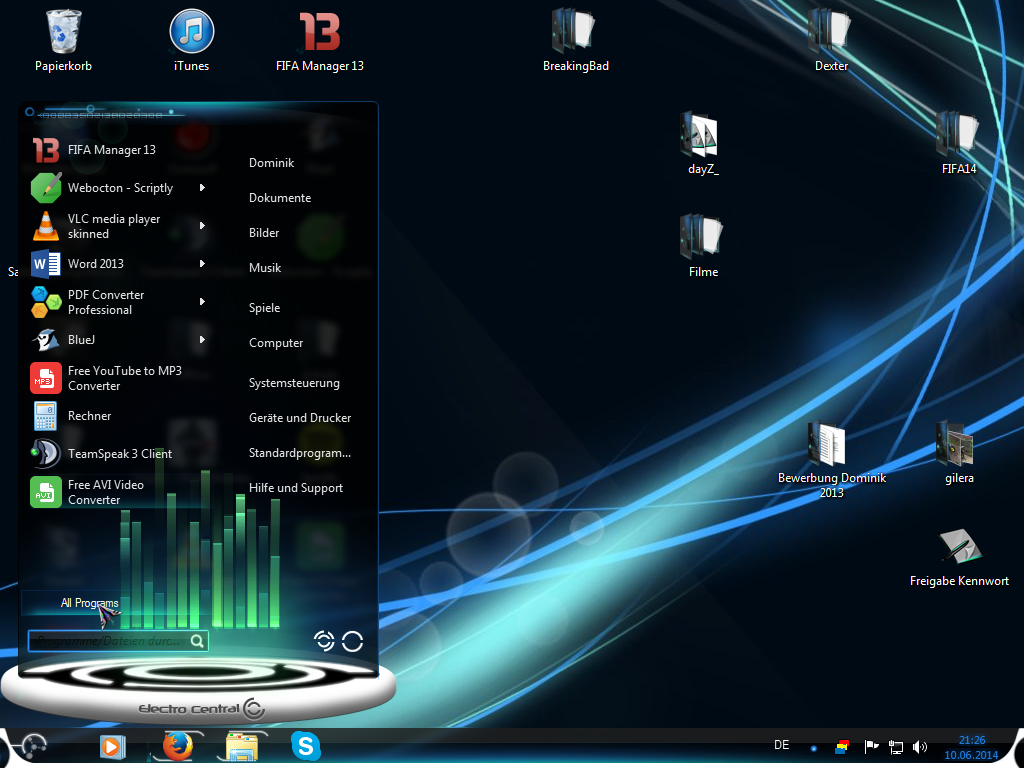Click the start menu search field
Viewport: 1024px width, 768px height.
click(108, 641)
